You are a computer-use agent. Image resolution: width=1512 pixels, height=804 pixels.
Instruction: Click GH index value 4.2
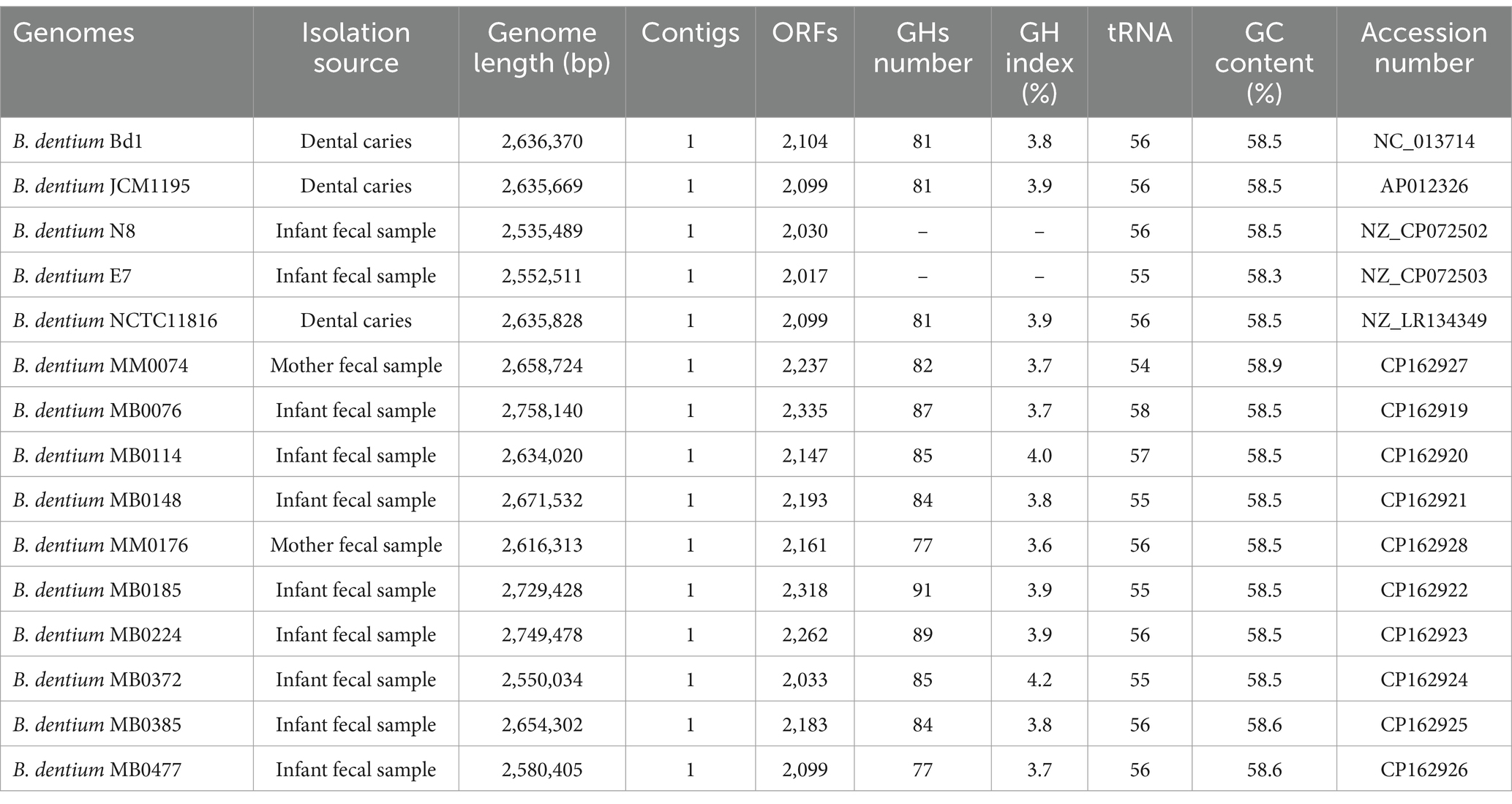pyautogui.click(x=1039, y=680)
